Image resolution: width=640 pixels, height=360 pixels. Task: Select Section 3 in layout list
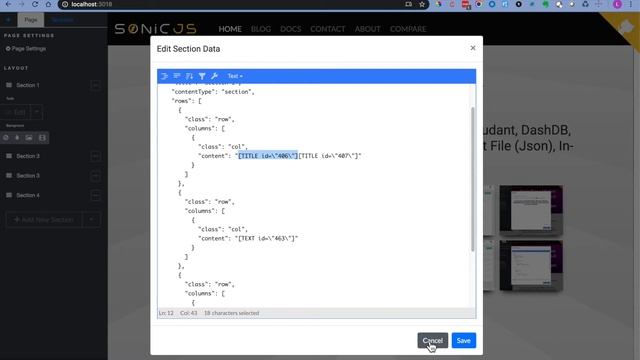click(x=28, y=176)
